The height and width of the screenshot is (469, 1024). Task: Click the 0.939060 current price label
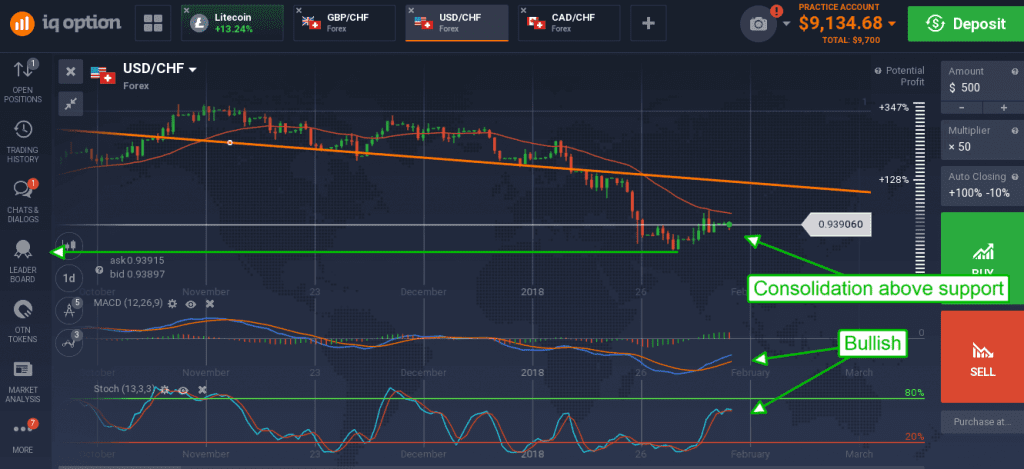pos(837,225)
